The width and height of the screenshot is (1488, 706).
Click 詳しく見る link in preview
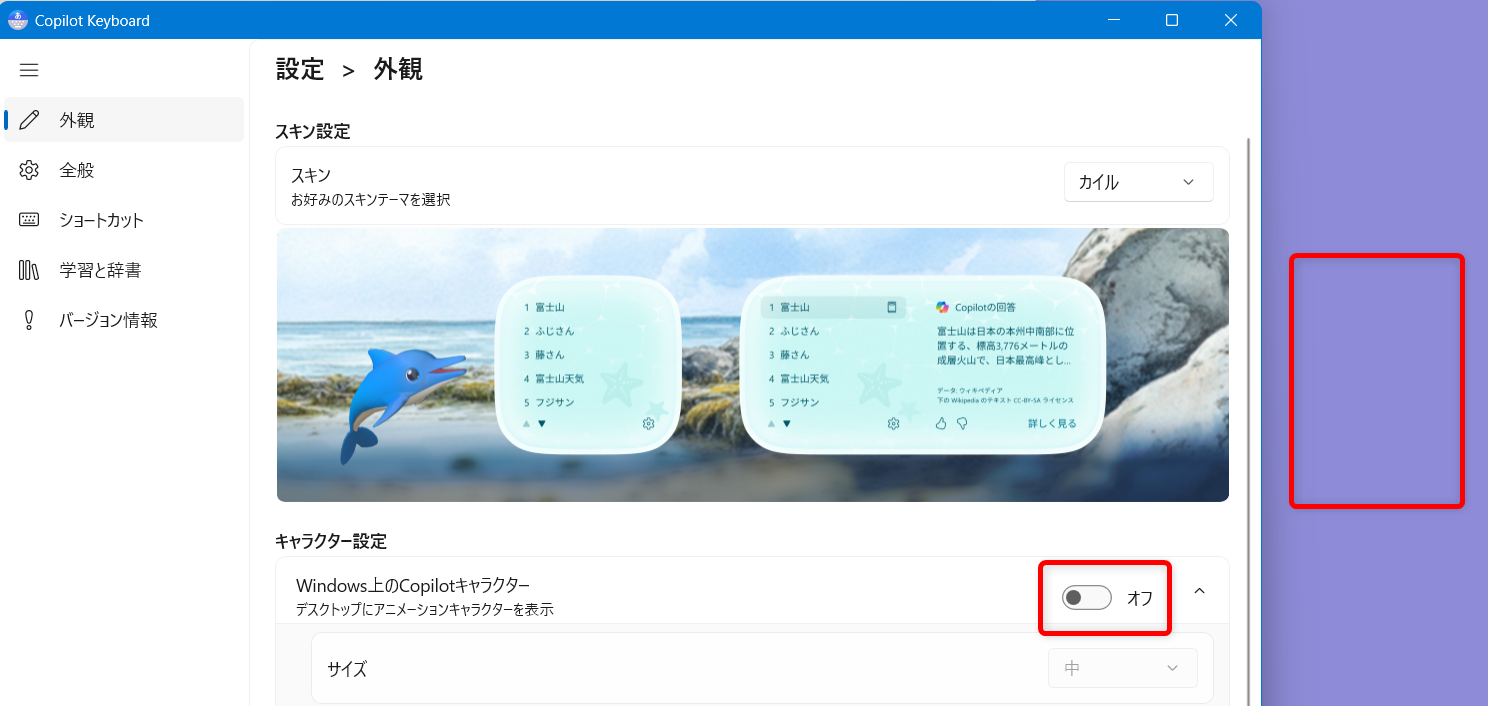pyautogui.click(x=1052, y=424)
